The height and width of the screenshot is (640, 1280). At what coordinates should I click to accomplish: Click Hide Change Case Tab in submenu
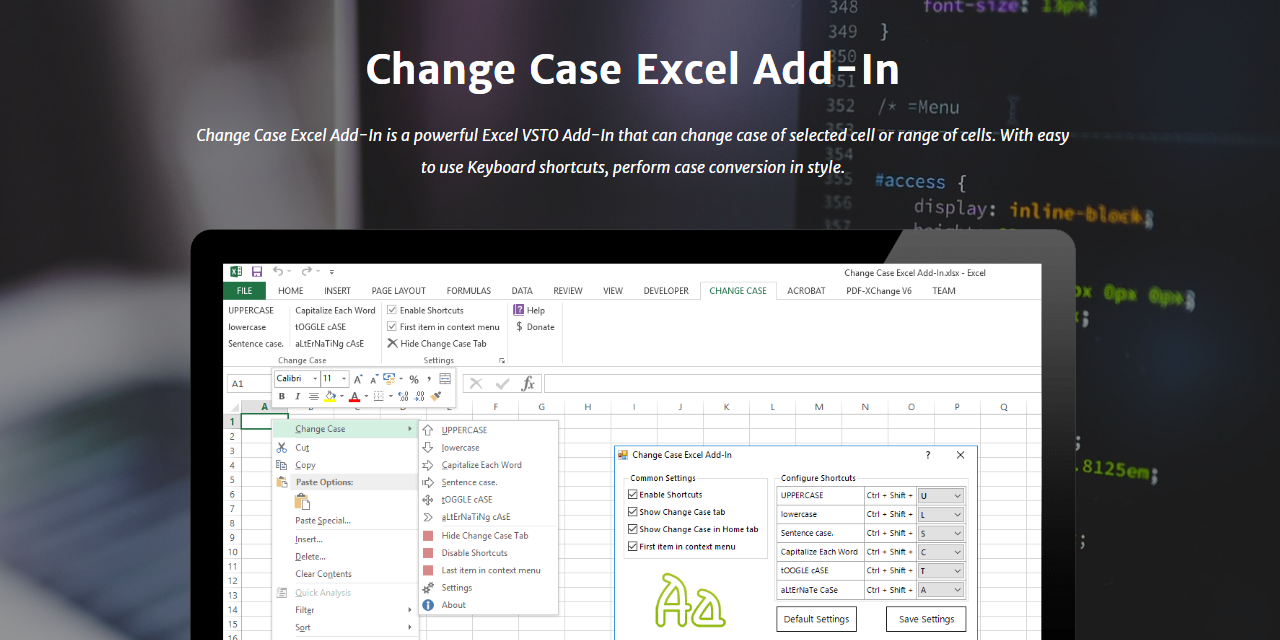pyautogui.click(x=485, y=535)
